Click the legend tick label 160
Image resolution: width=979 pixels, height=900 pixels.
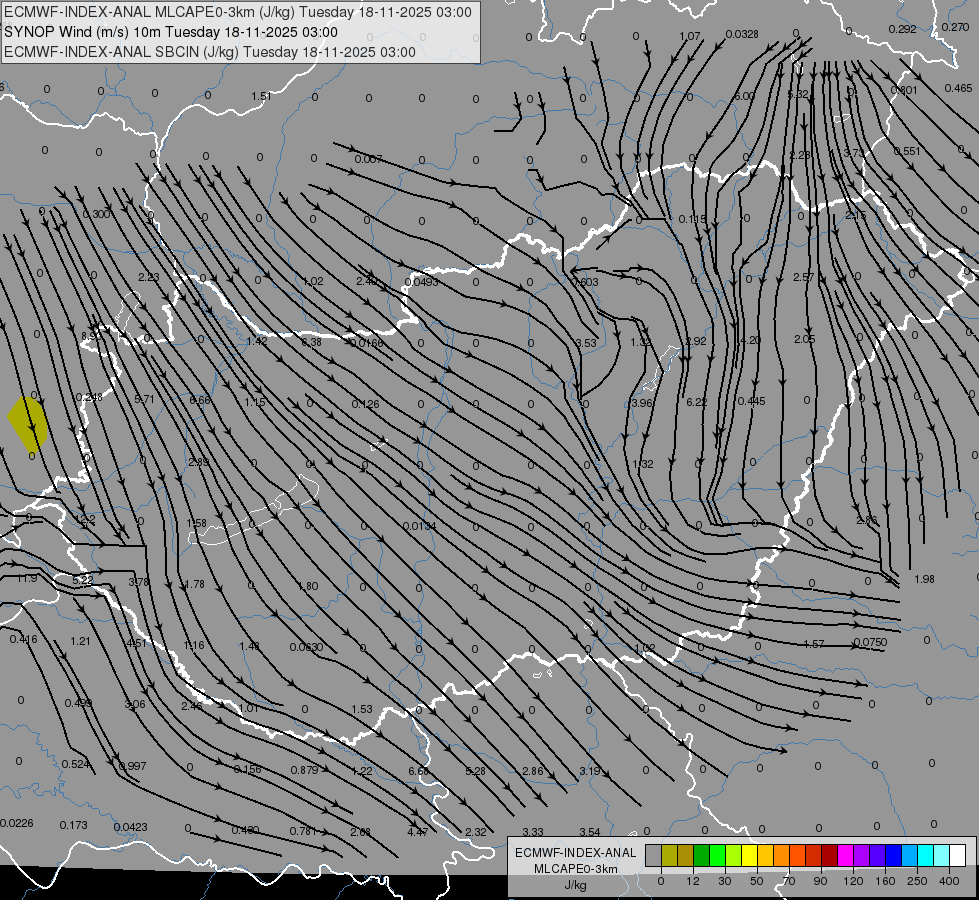point(885,881)
